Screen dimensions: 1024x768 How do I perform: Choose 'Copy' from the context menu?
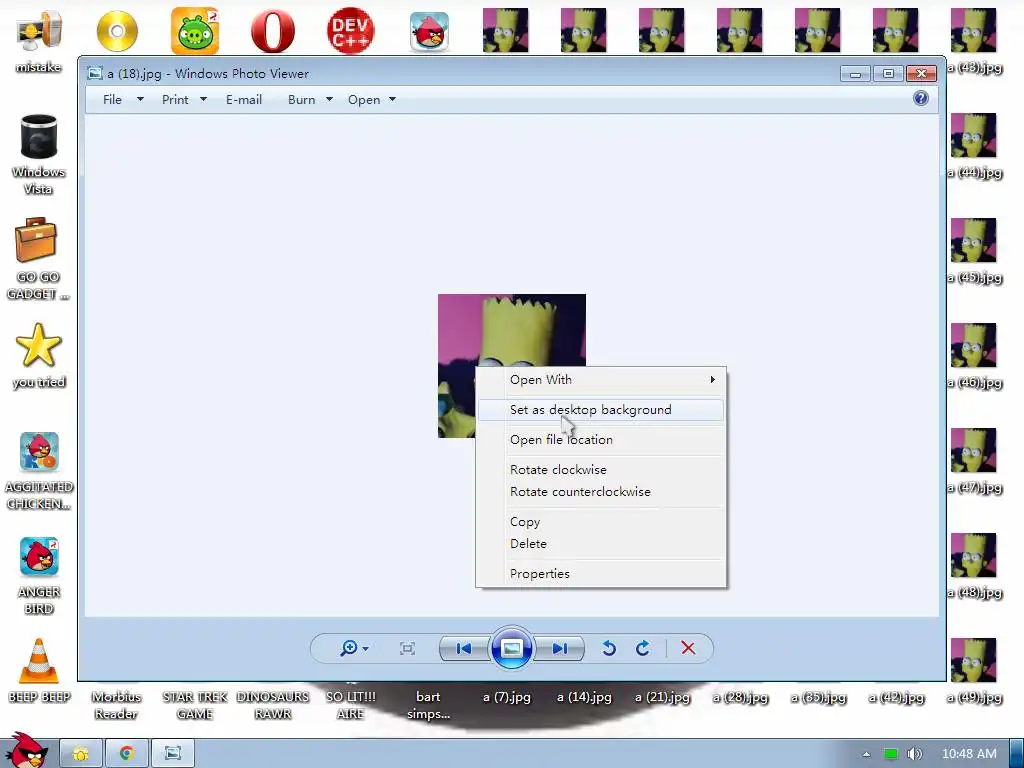601,522
